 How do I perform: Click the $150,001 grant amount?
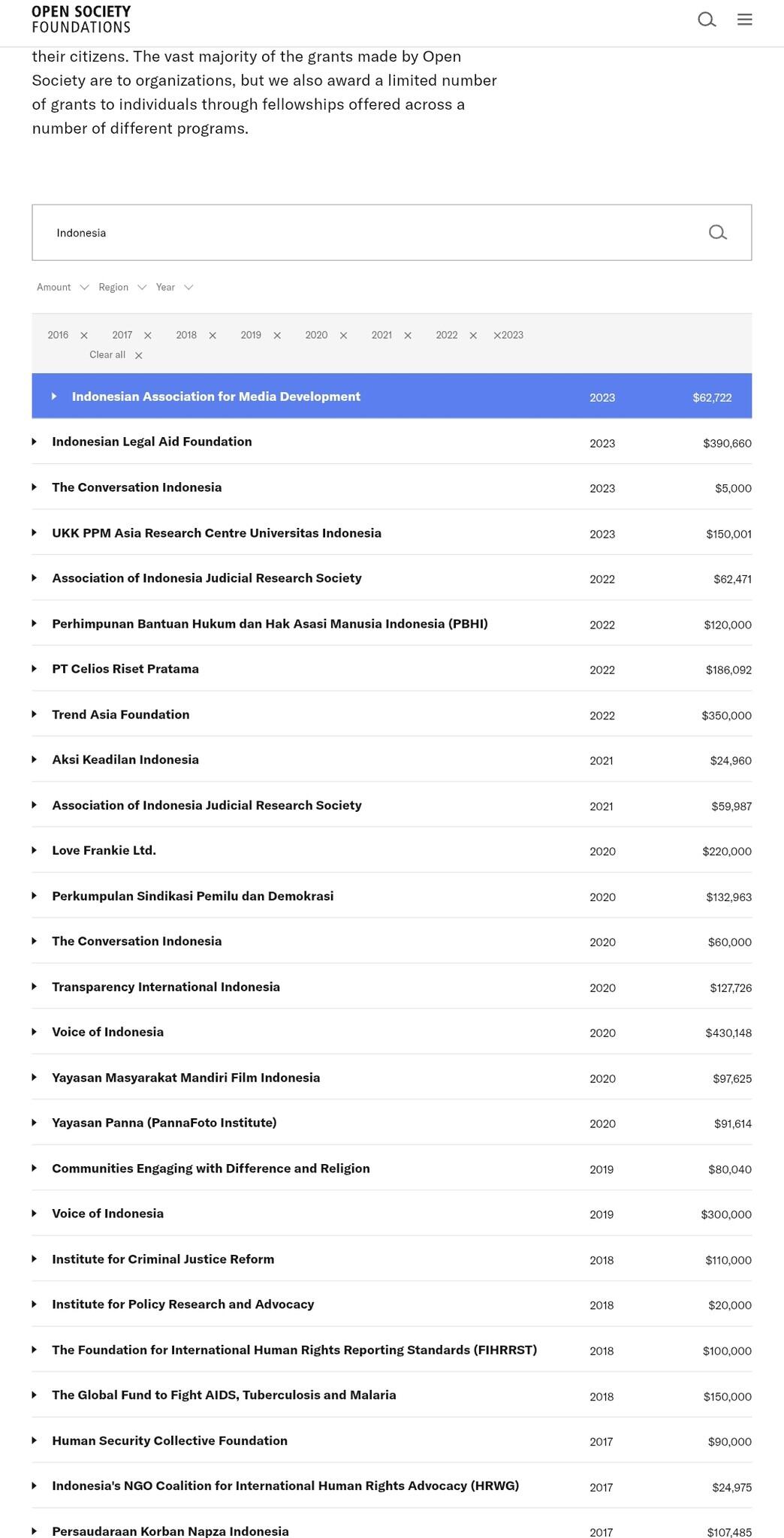[x=728, y=534]
